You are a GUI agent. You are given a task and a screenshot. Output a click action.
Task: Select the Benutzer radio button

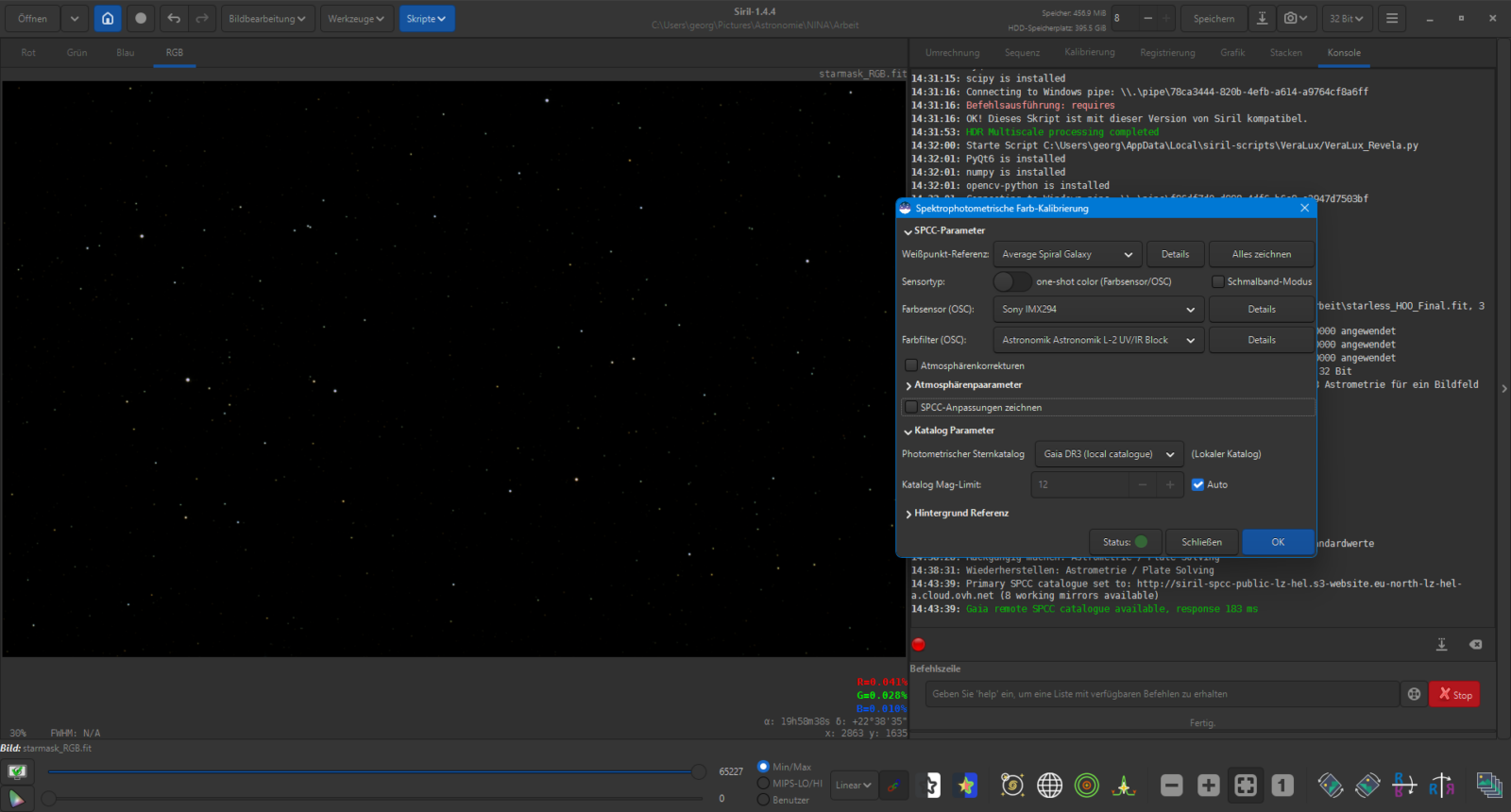click(x=763, y=800)
